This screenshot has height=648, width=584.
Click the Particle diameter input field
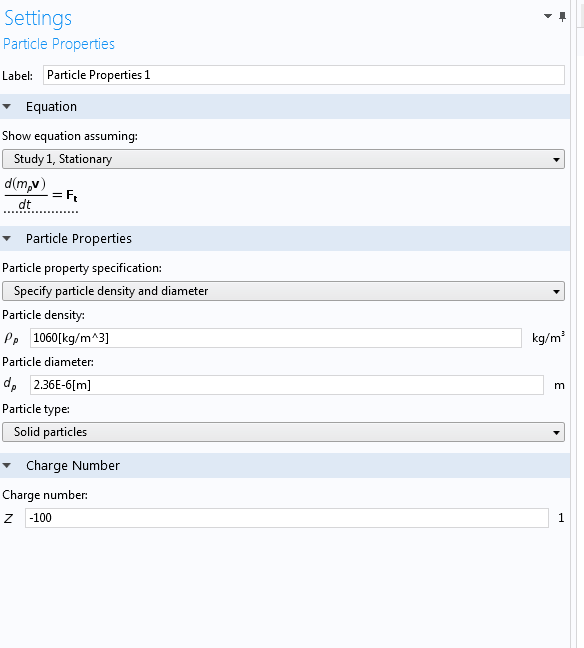286,385
